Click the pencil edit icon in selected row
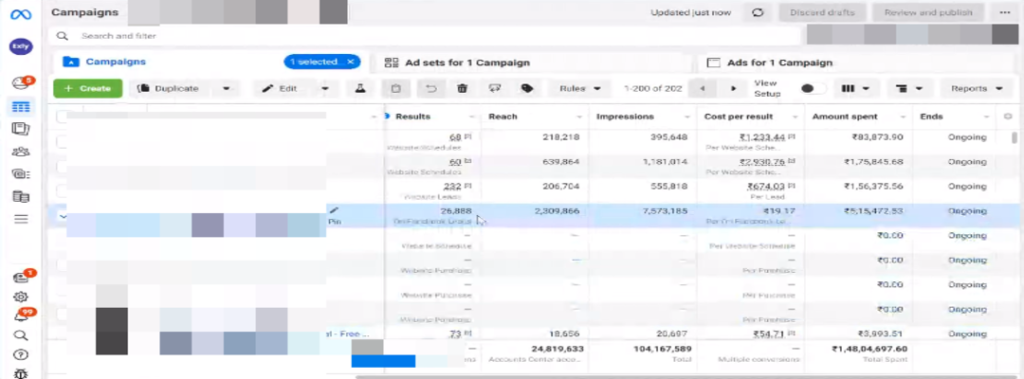Viewport: 1024px width, 379px height. 334,210
